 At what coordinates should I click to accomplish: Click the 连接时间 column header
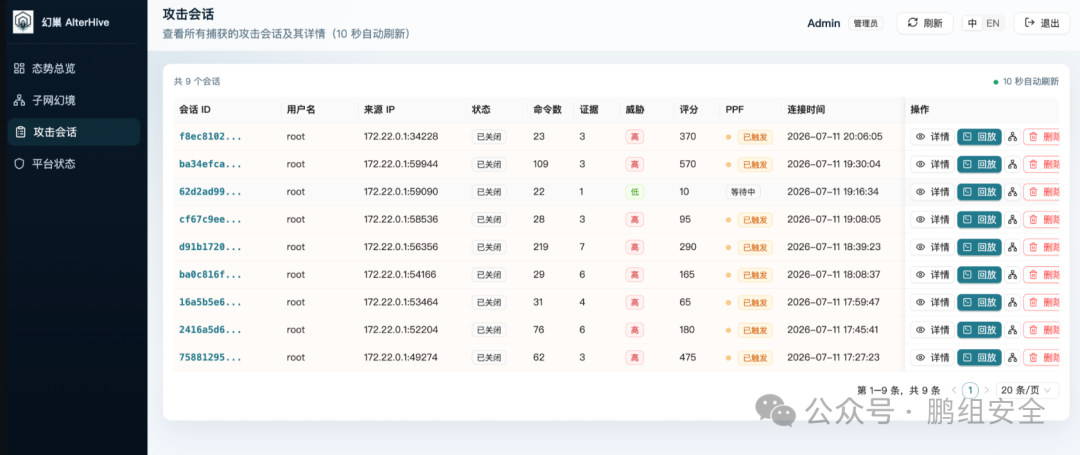(x=807, y=109)
